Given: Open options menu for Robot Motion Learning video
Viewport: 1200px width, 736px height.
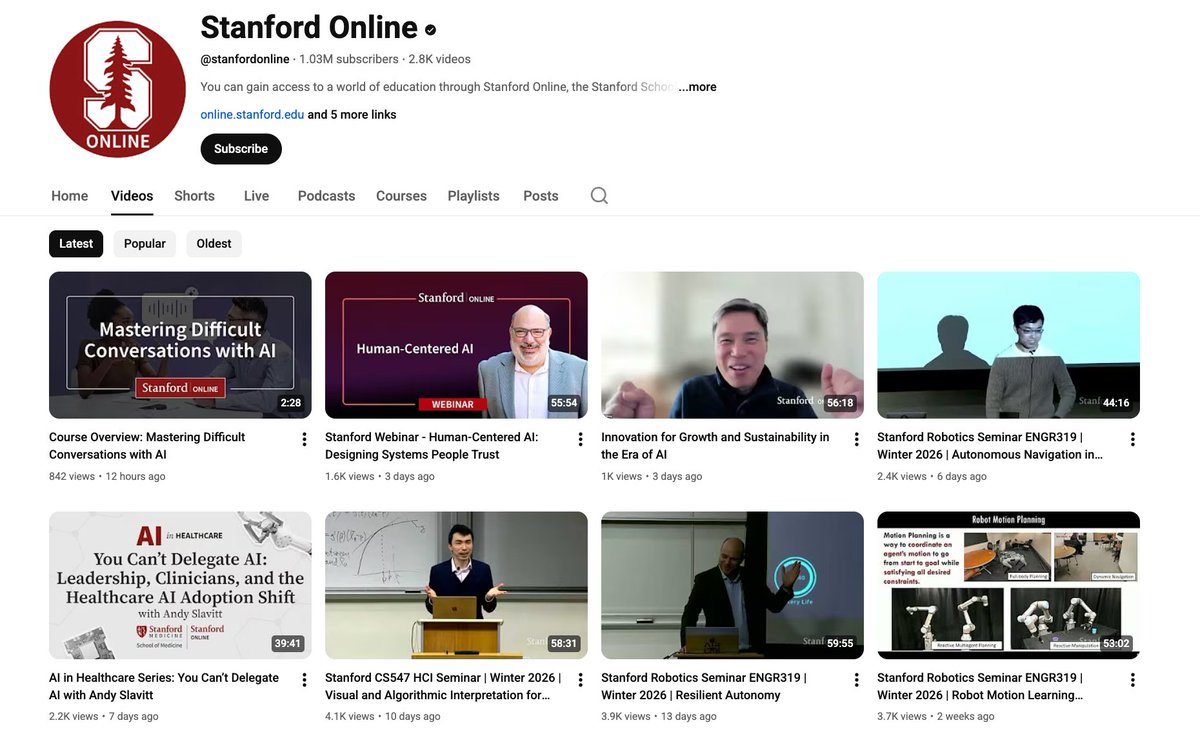Looking at the screenshot, I should pos(1132,679).
